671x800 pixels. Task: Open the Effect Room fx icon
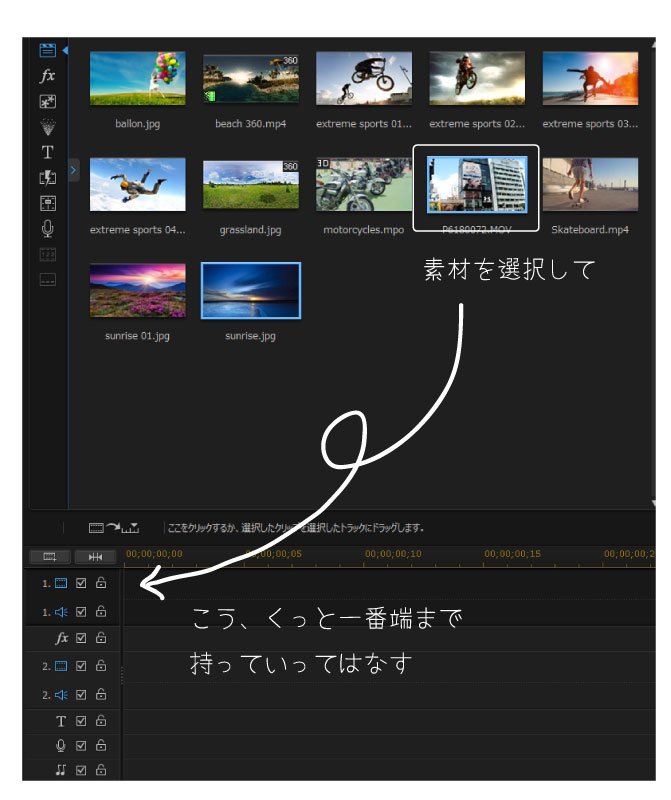[x=47, y=76]
